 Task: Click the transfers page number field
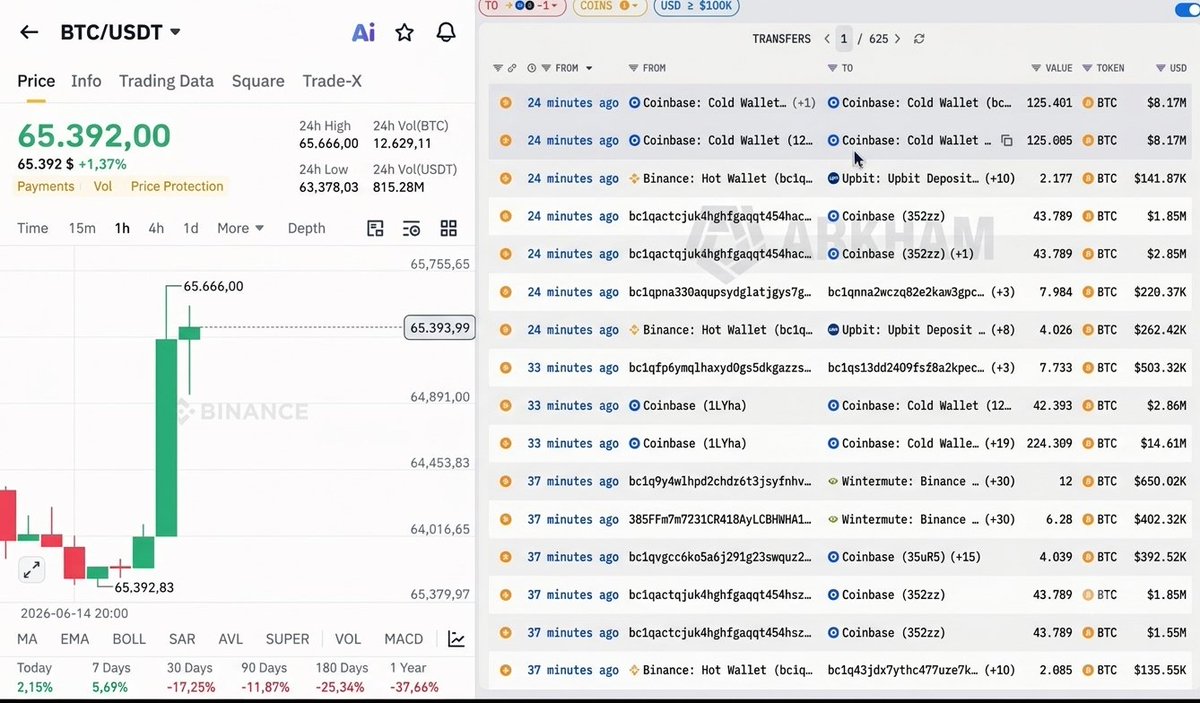pos(845,39)
